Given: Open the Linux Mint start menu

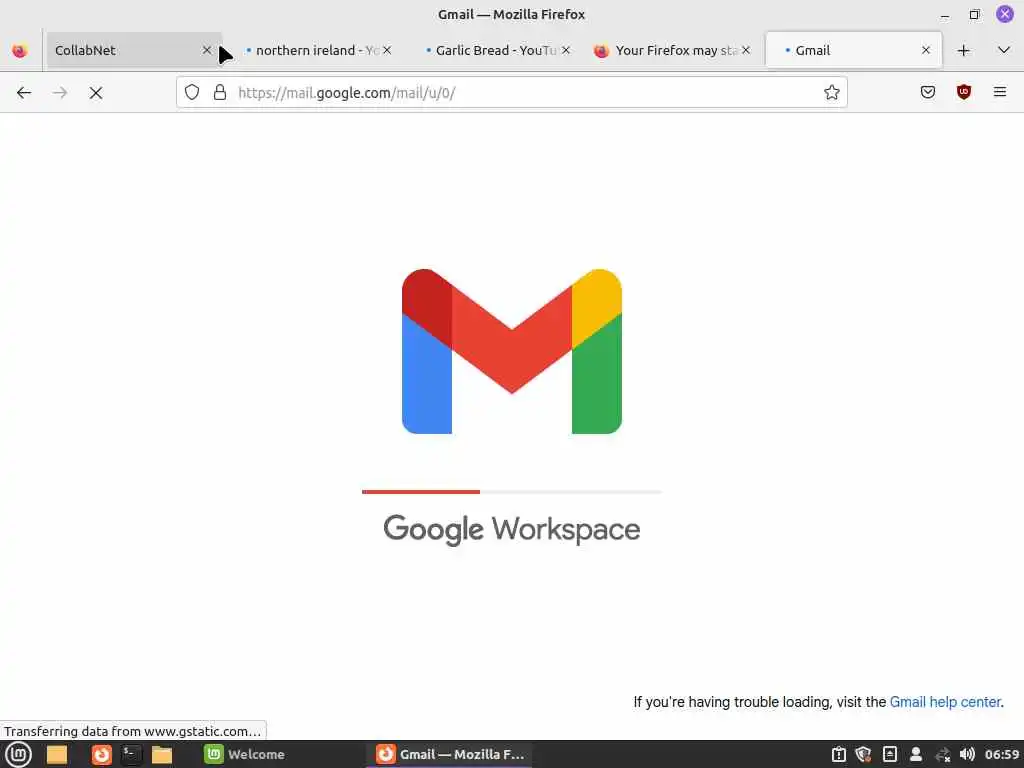Looking at the screenshot, I should (18, 754).
